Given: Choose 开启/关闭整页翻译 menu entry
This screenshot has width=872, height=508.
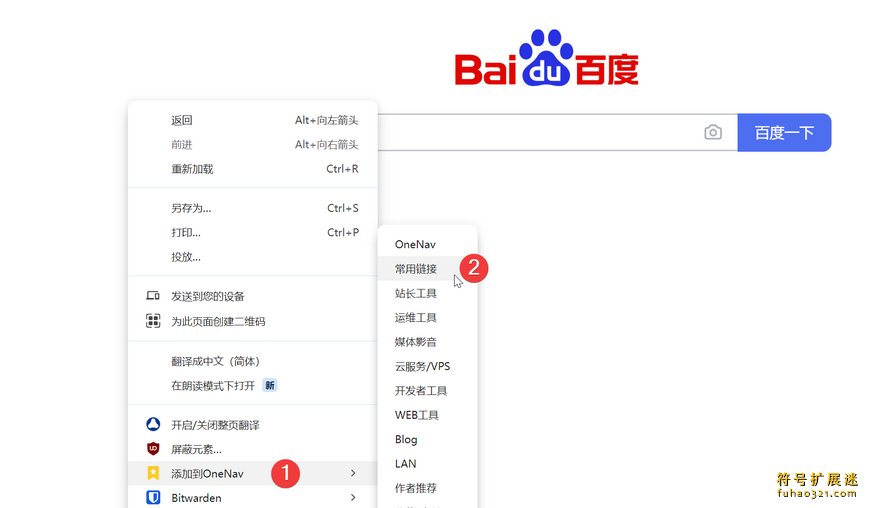Looking at the screenshot, I should (x=253, y=425).
